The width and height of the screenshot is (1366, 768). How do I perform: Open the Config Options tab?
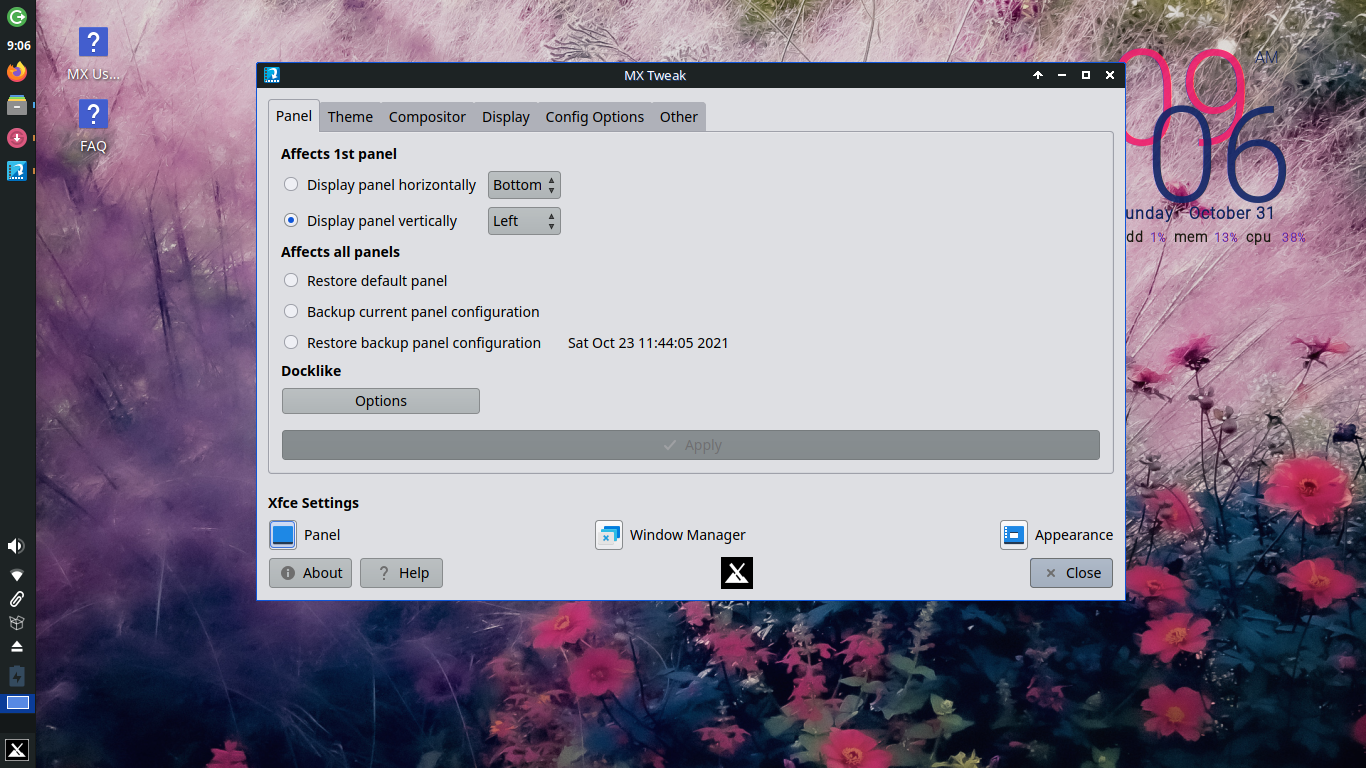pos(595,117)
